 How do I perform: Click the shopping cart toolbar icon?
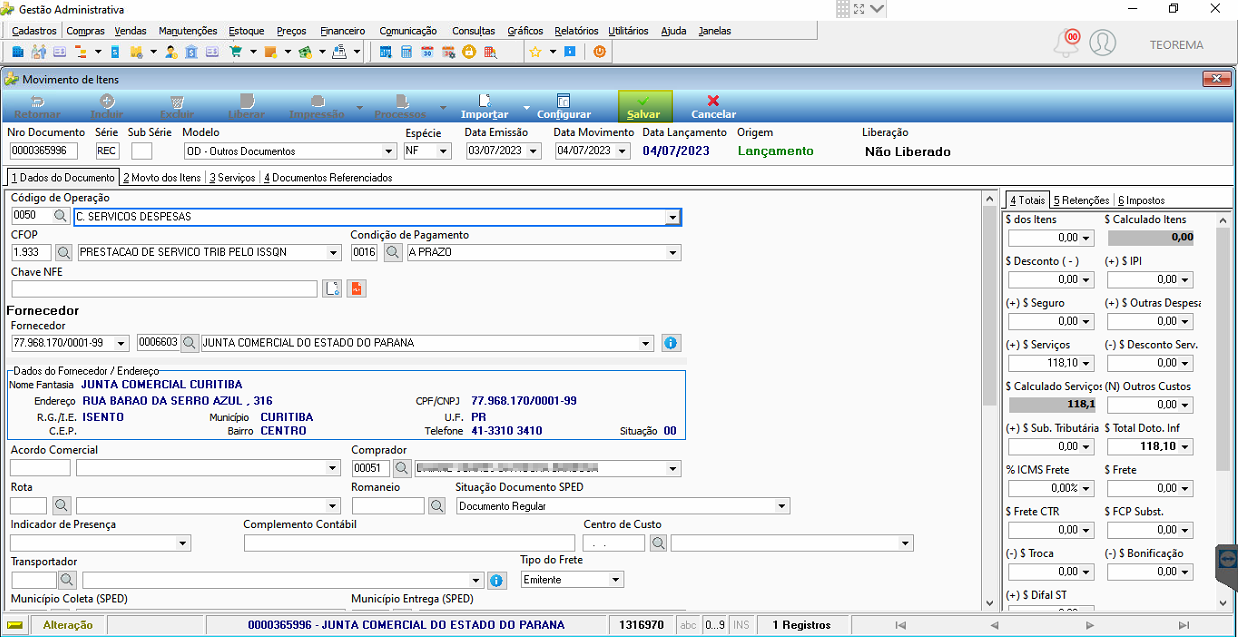point(235,51)
